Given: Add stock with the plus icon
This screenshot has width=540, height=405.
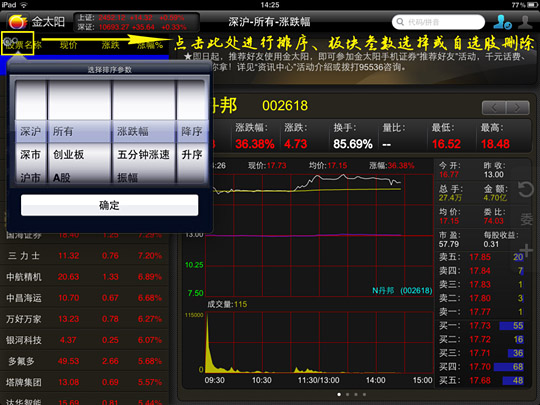Looking at the screenshot, I should (x=526, y=250).
